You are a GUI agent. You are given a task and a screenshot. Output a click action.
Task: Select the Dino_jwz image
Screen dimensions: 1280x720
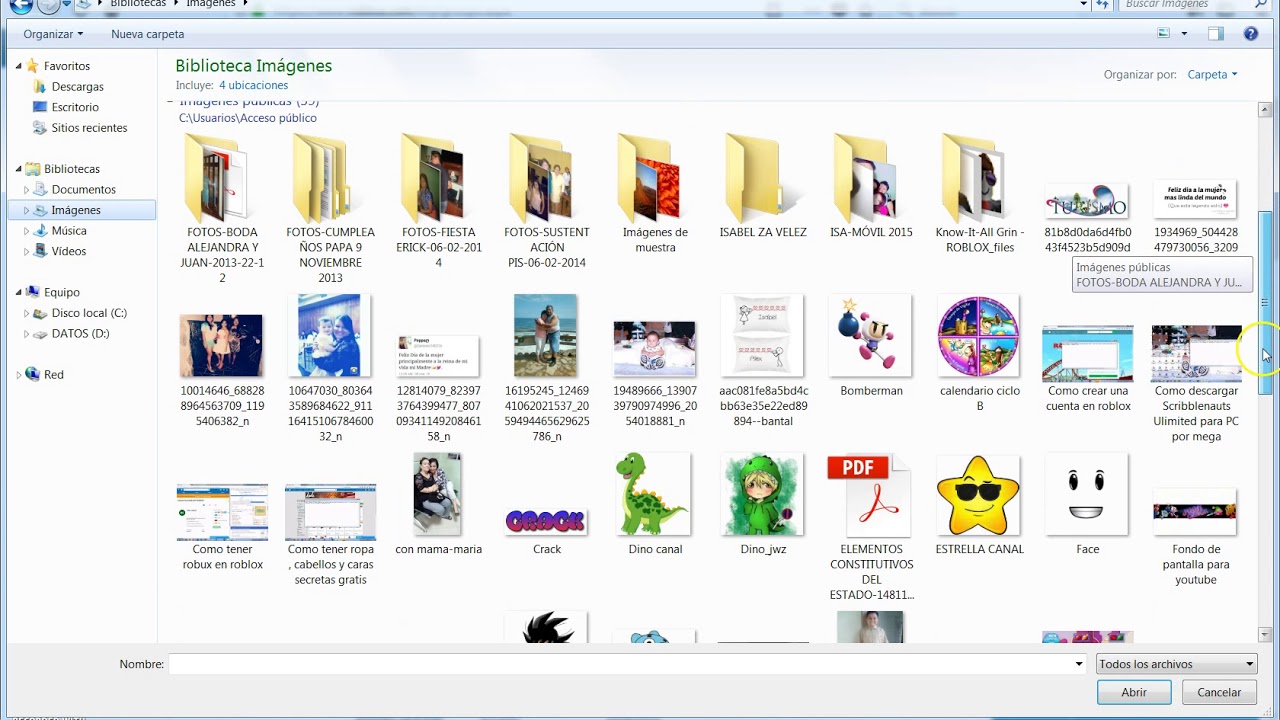pyautogui.click(x=763, y=504)
